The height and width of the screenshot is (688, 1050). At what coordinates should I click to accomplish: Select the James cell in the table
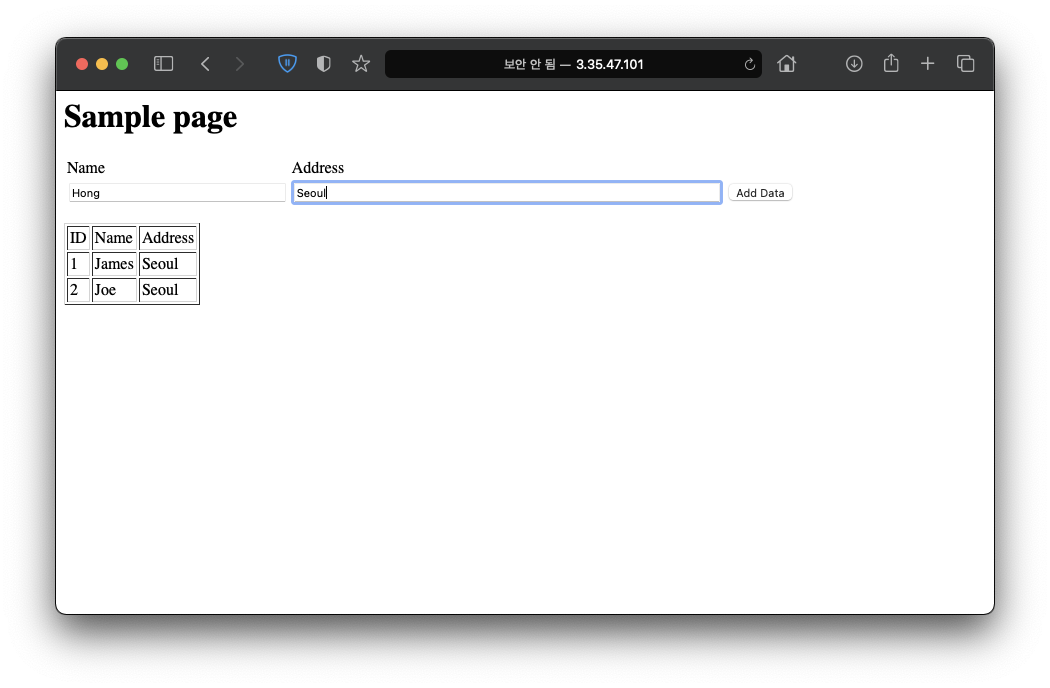click(x=114, y=264)
